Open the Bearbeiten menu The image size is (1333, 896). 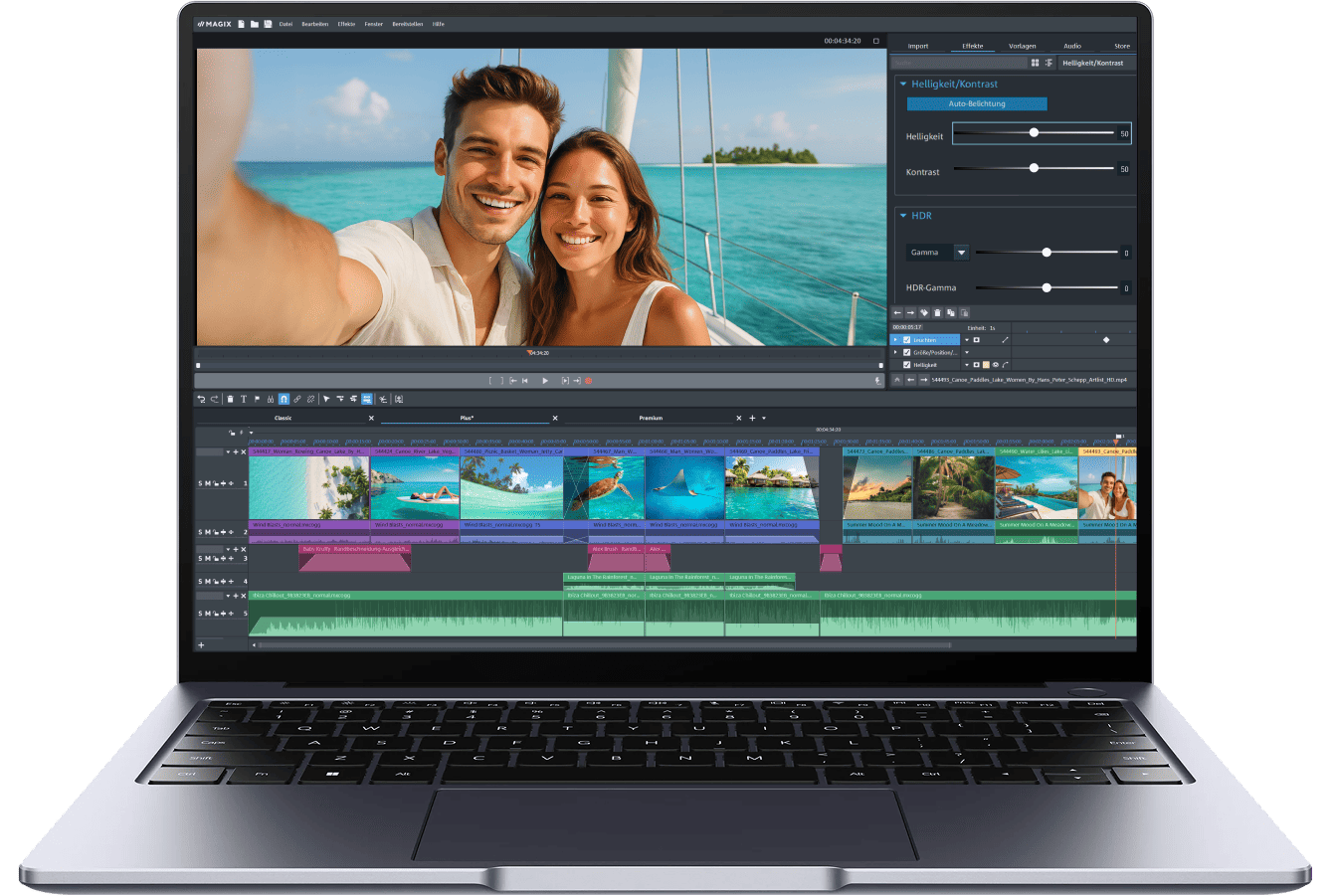point(314,24)
